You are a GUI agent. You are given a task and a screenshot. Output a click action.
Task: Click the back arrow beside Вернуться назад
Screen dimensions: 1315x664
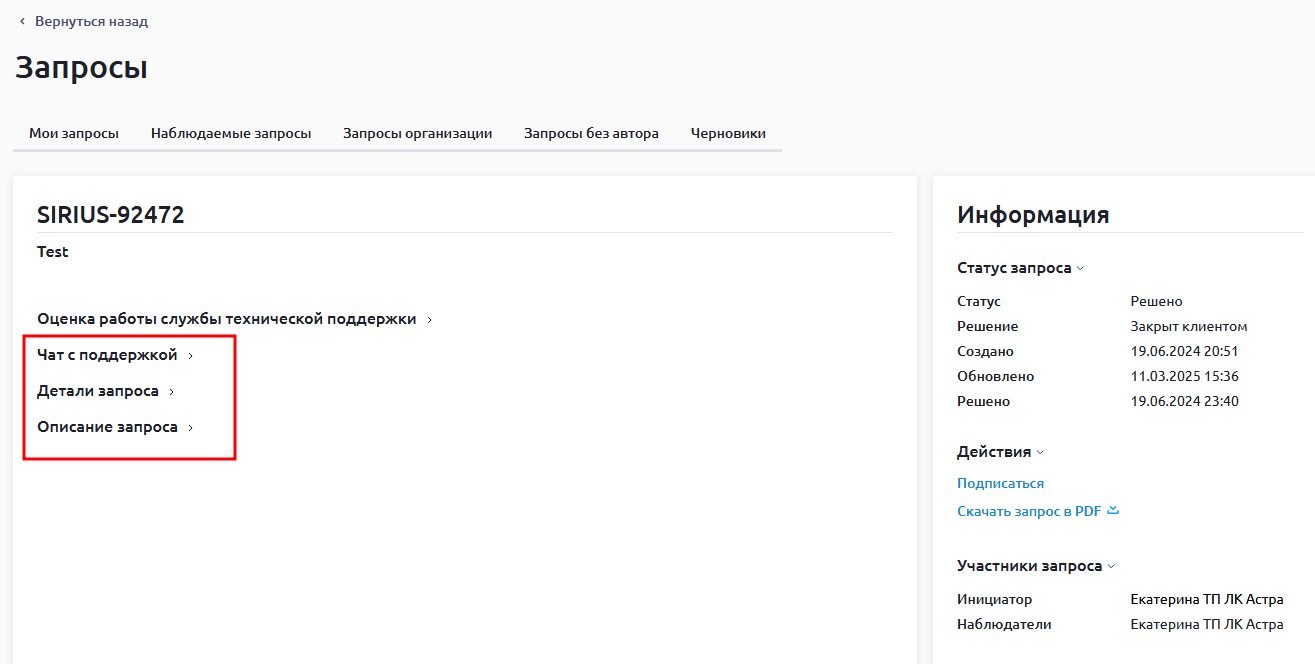coord(22,21)
